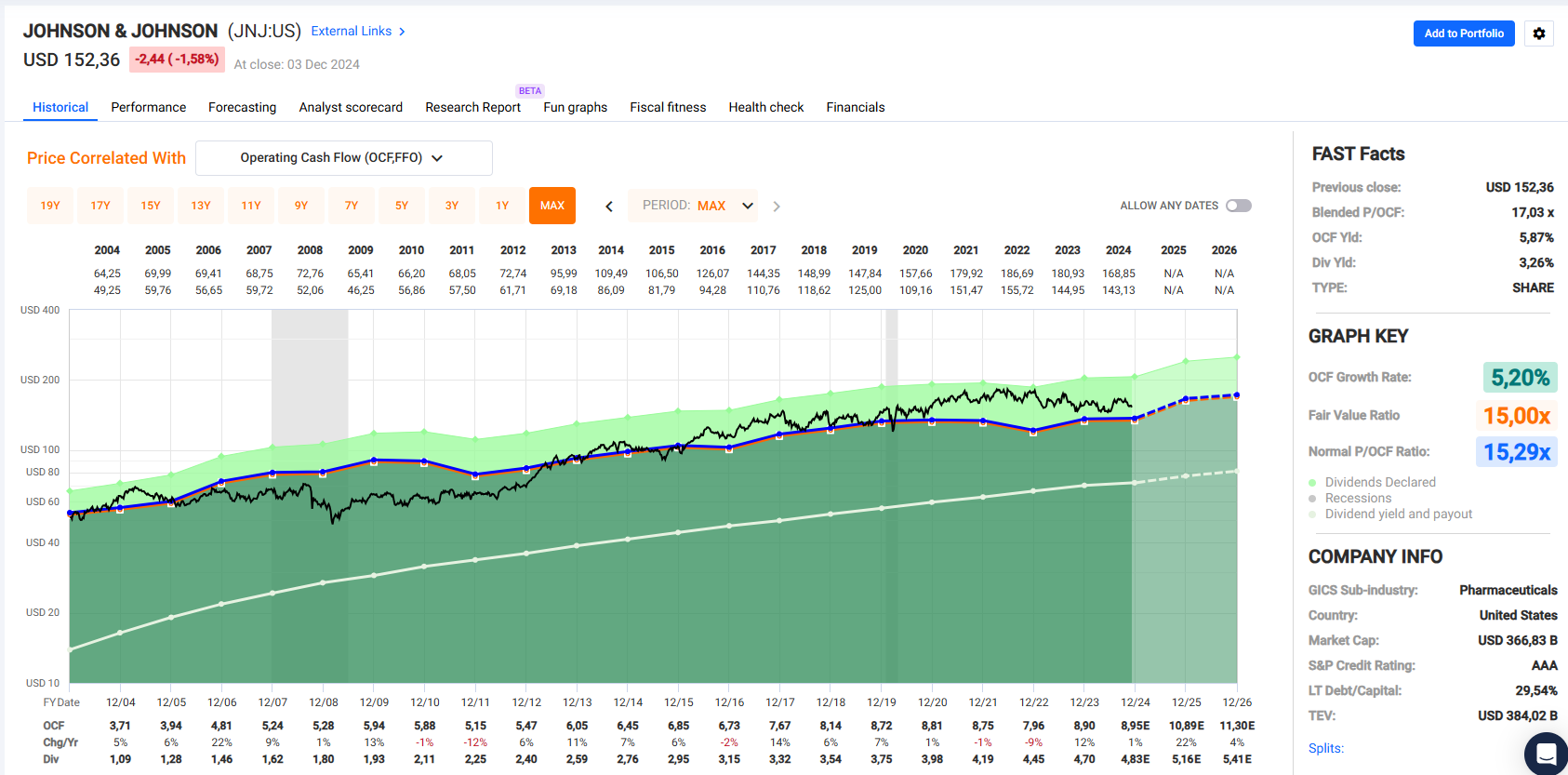Click the Add to Portfolio button
The width and height of the screenshot is (1568, 775).
1463,33
